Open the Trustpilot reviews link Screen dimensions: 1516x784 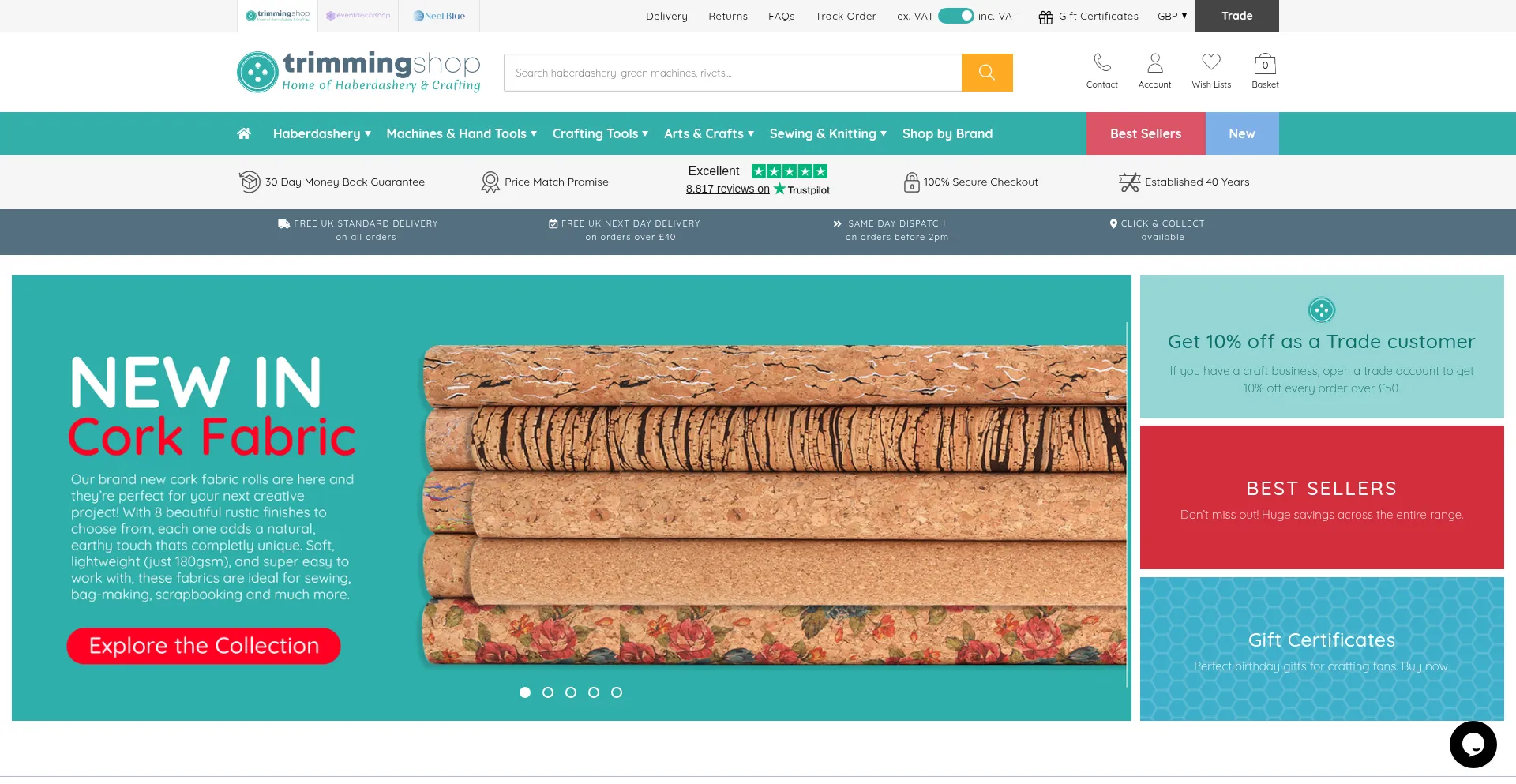[x=727, y=189]
